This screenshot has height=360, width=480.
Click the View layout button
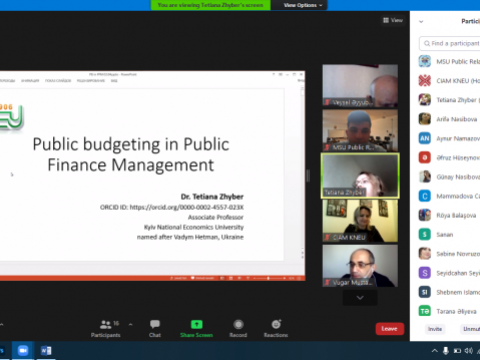point(393,20)
